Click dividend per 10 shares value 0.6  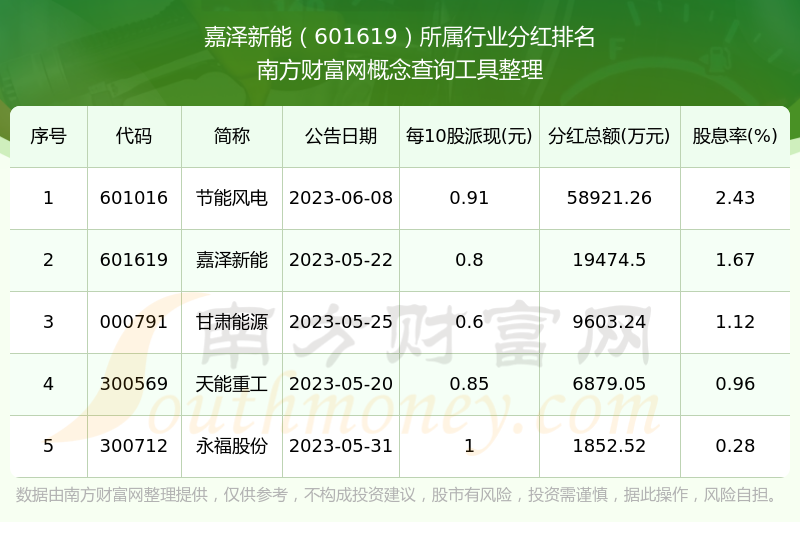click(469, 322)
